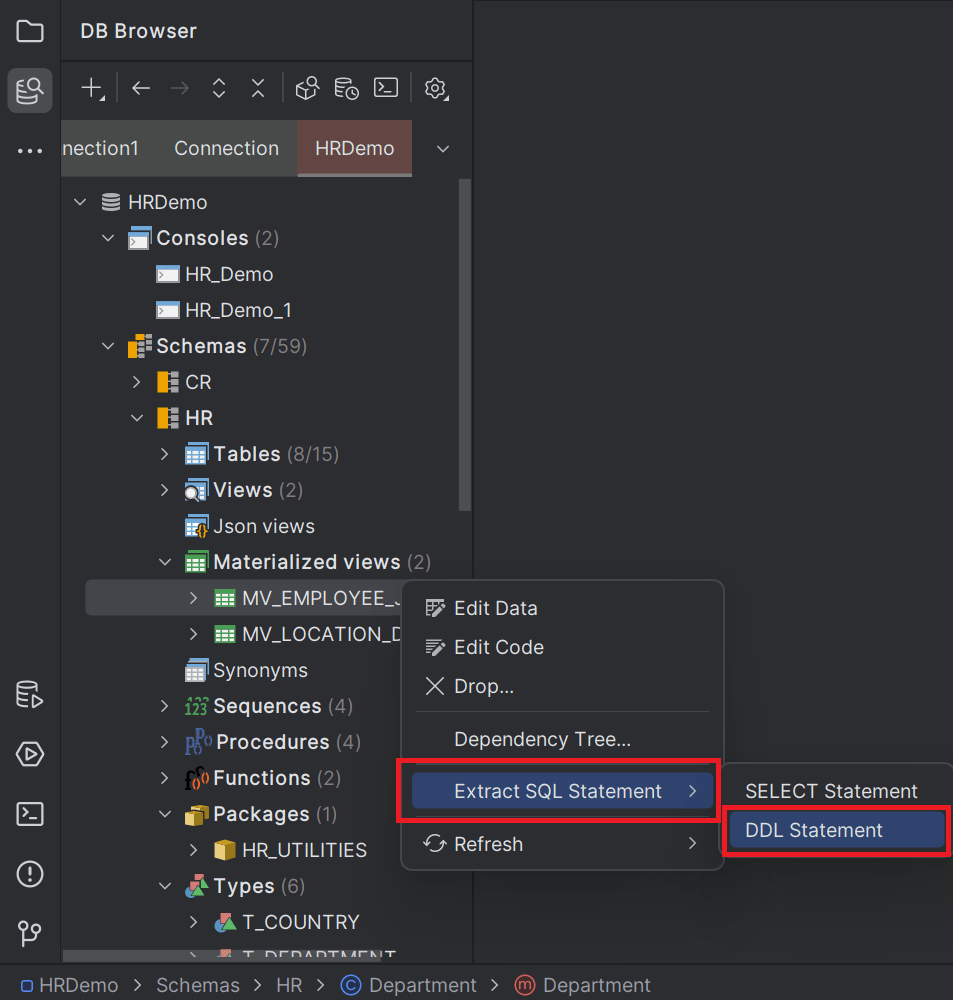Expand all tree nodes via toolbar icon
The image size is (953, 1000).
[218, 88]
